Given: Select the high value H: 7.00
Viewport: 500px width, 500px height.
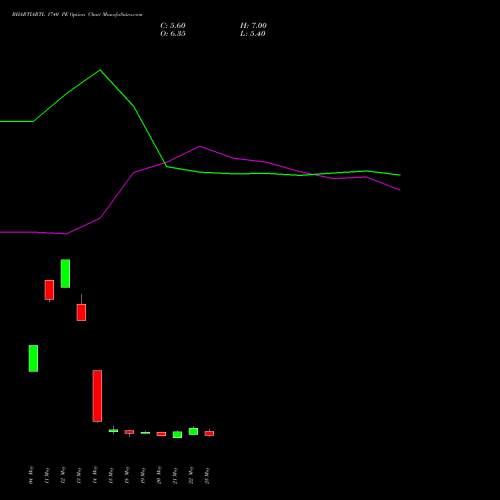Looking at the screenshot, I should click(x=253, y=26).
